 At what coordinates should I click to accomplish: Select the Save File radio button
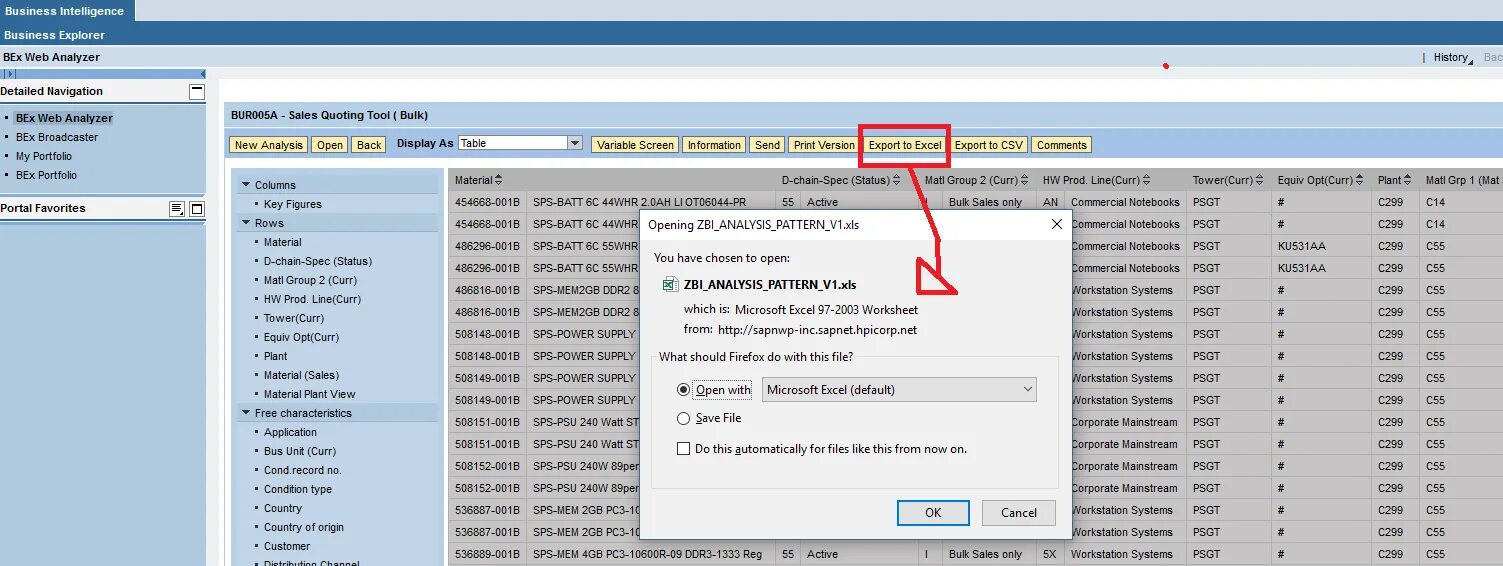pos(684,418)
